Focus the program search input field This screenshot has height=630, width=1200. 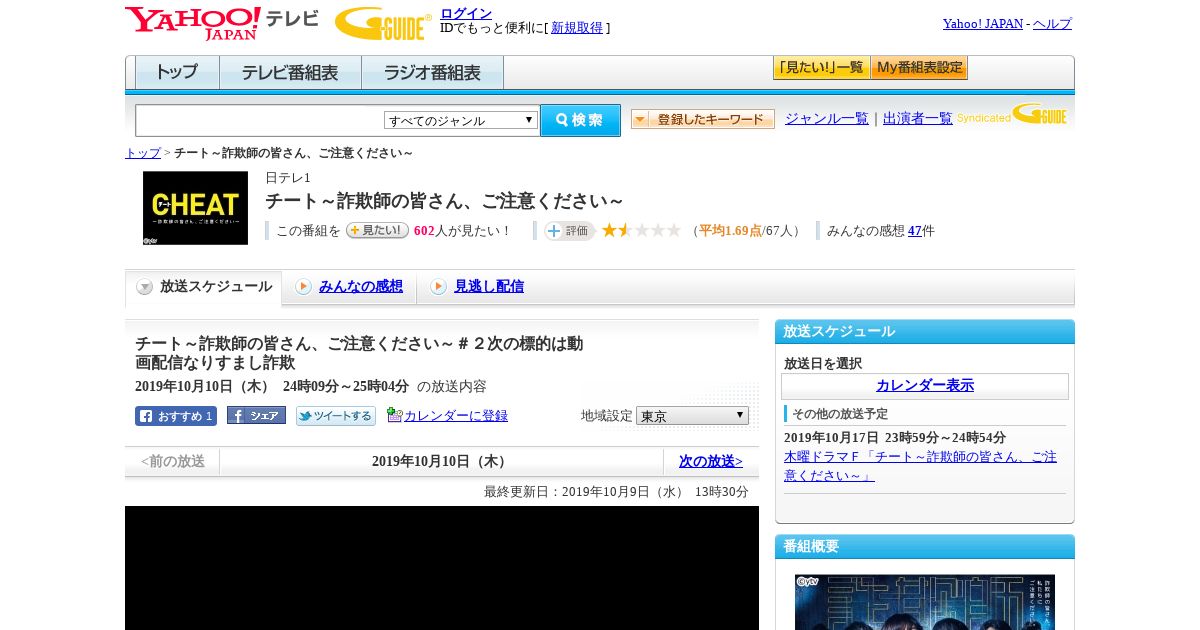pos(260,120)
